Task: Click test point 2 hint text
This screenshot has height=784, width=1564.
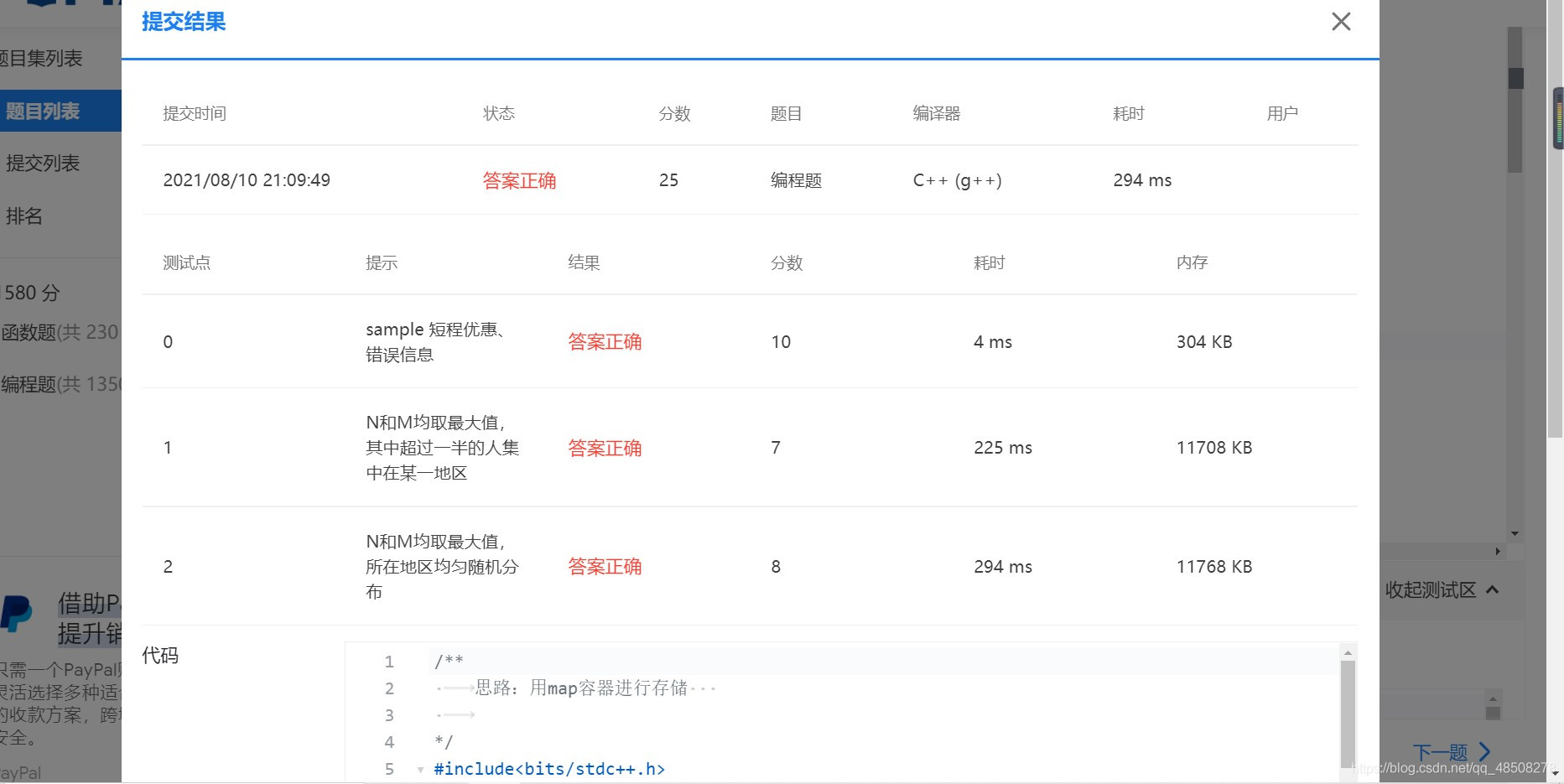Action: 442,567
